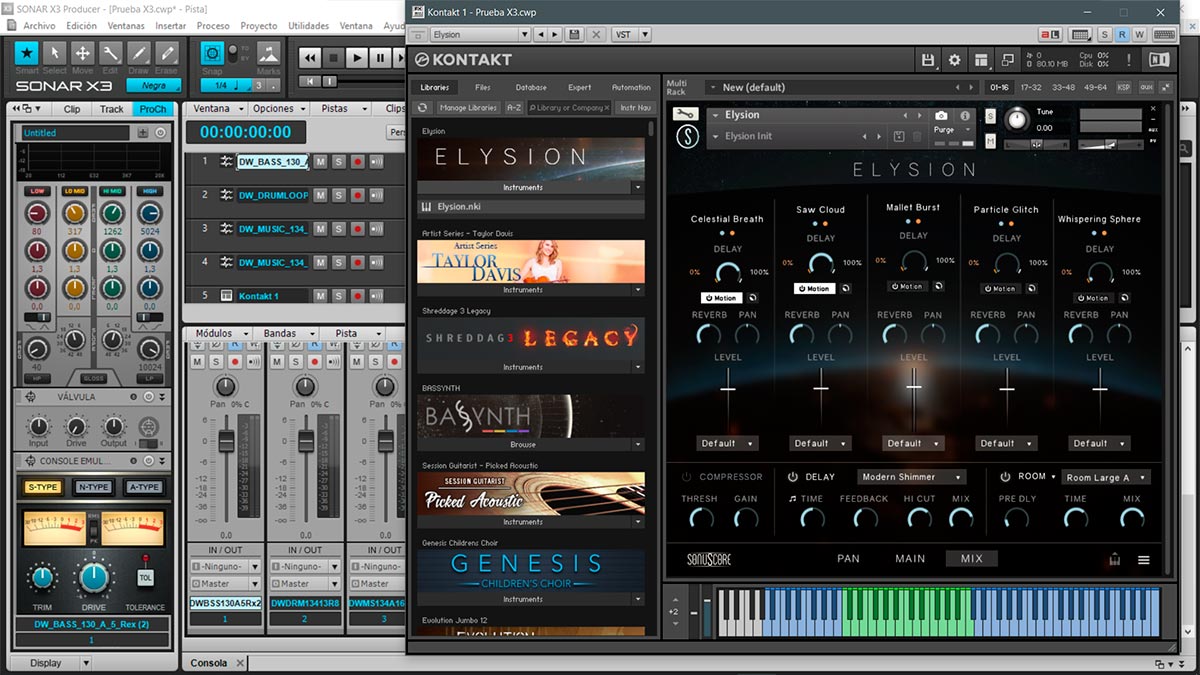Mute track 1 DW_BASS
This screenshot has height=675, width=1200.
click(x=320, y=161)
